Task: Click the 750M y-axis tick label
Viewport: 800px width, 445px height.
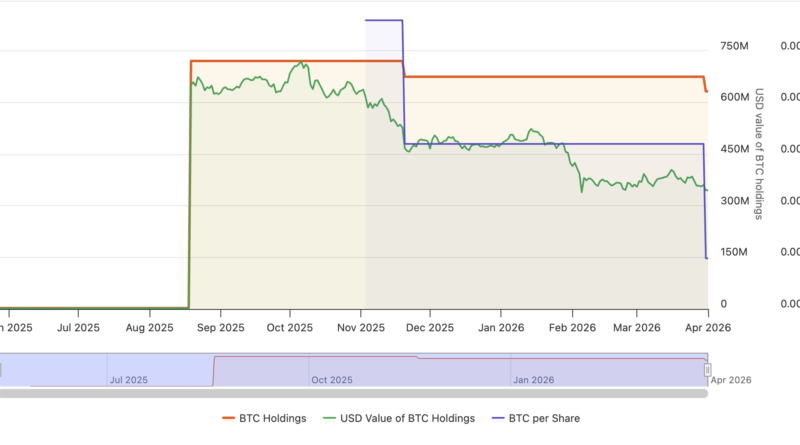Action: pos(734,46)
